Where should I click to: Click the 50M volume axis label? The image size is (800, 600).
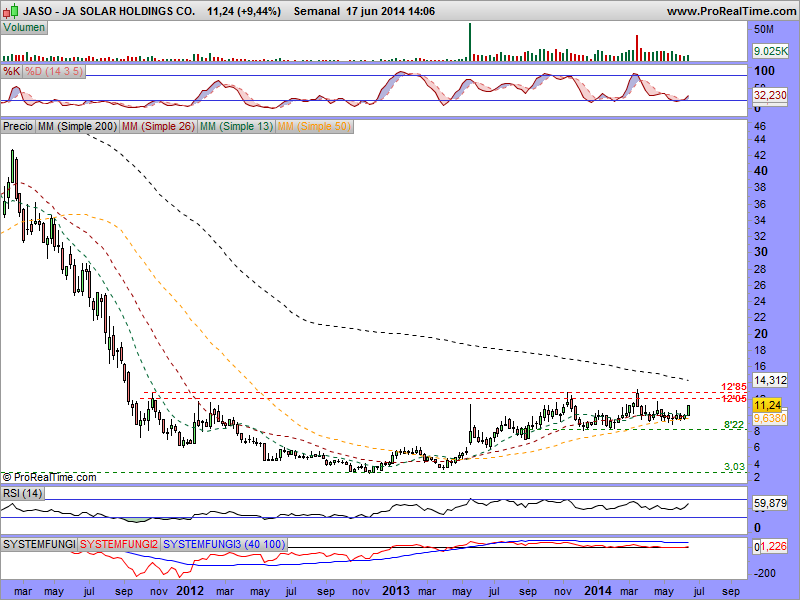(764, 30)
